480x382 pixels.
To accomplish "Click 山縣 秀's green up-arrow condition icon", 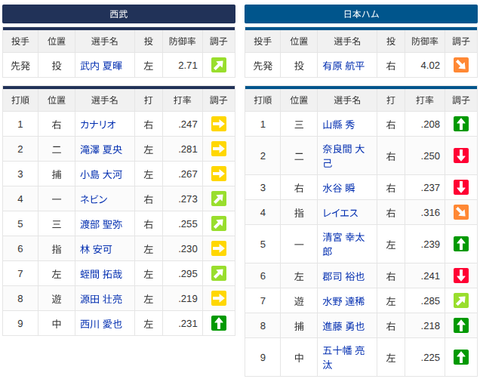I will tap(461, 124).
